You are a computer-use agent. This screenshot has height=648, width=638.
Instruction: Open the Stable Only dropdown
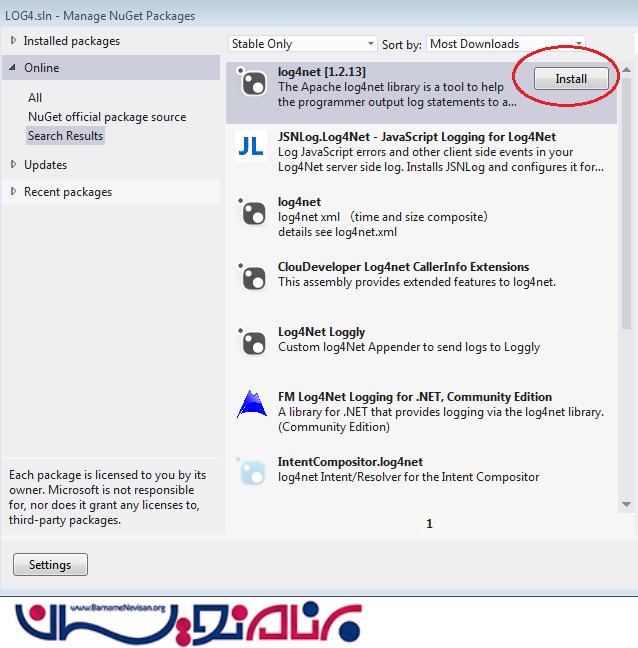click(x=302, y=44)
